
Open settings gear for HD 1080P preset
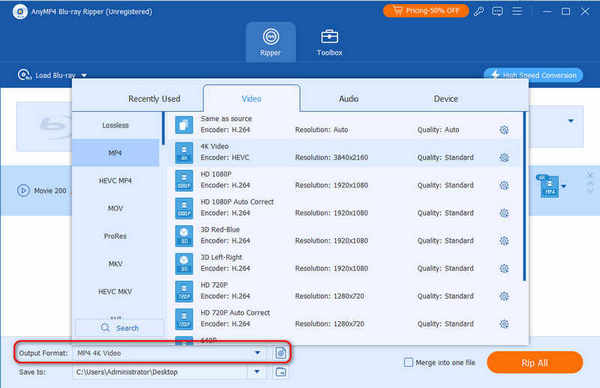click(x=504, y=186)
